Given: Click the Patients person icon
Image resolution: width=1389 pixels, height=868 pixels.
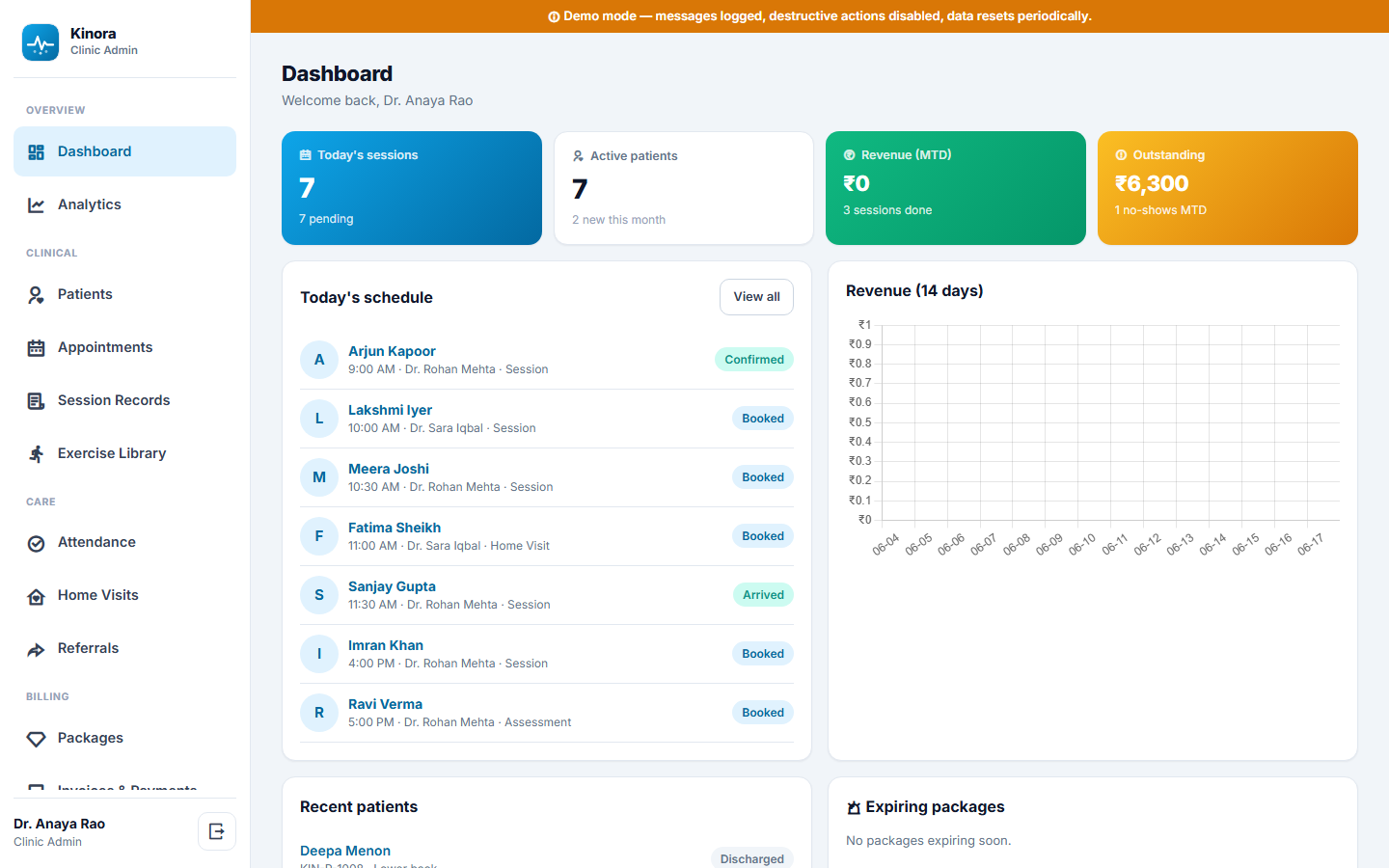Looking at the screenshot, I should (37, 295).
